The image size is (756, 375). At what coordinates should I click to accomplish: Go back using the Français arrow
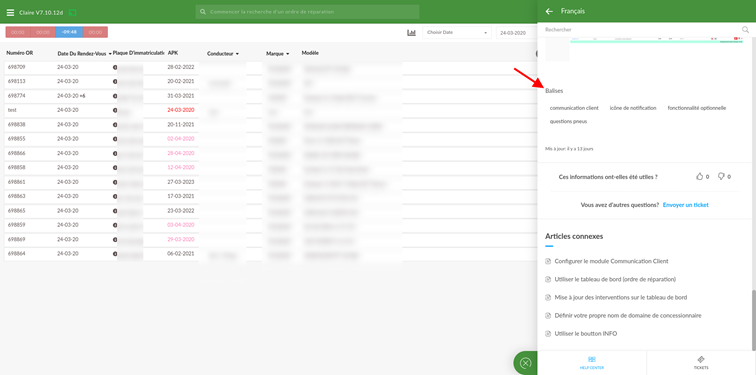[549, 11]
